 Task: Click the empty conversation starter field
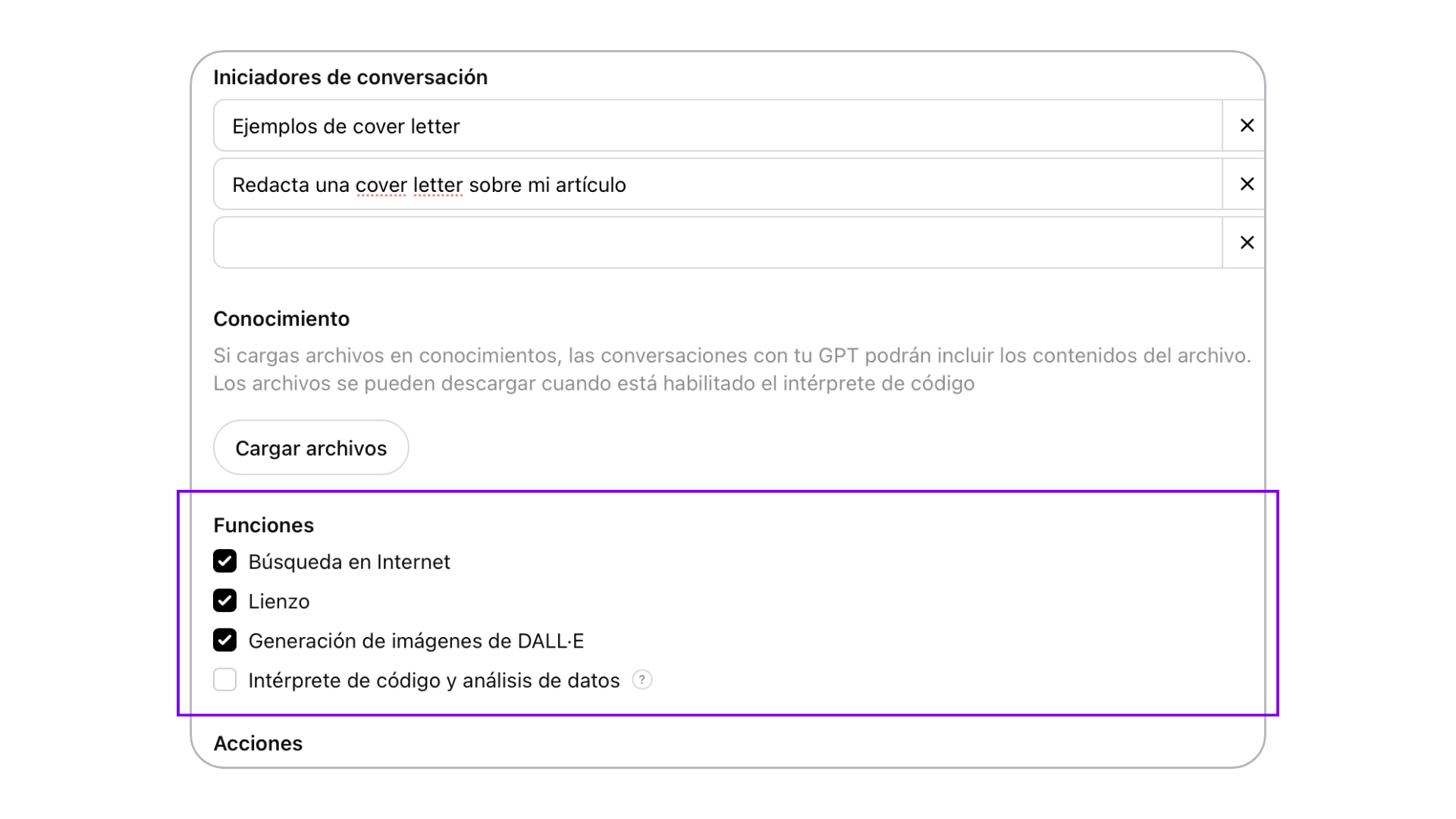click(717, 243)
